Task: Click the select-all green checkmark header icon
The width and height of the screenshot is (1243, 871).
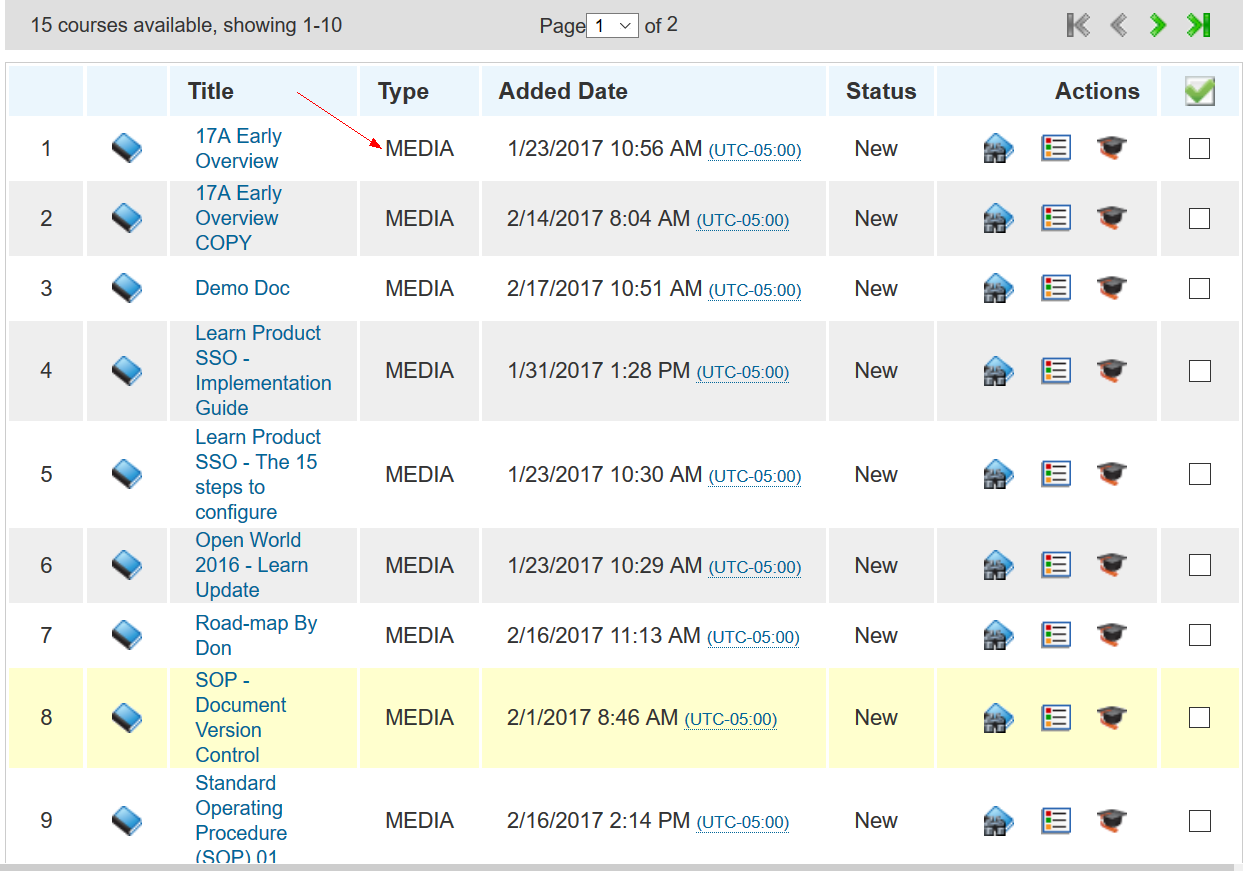Action: click(x=1199, y=92)
